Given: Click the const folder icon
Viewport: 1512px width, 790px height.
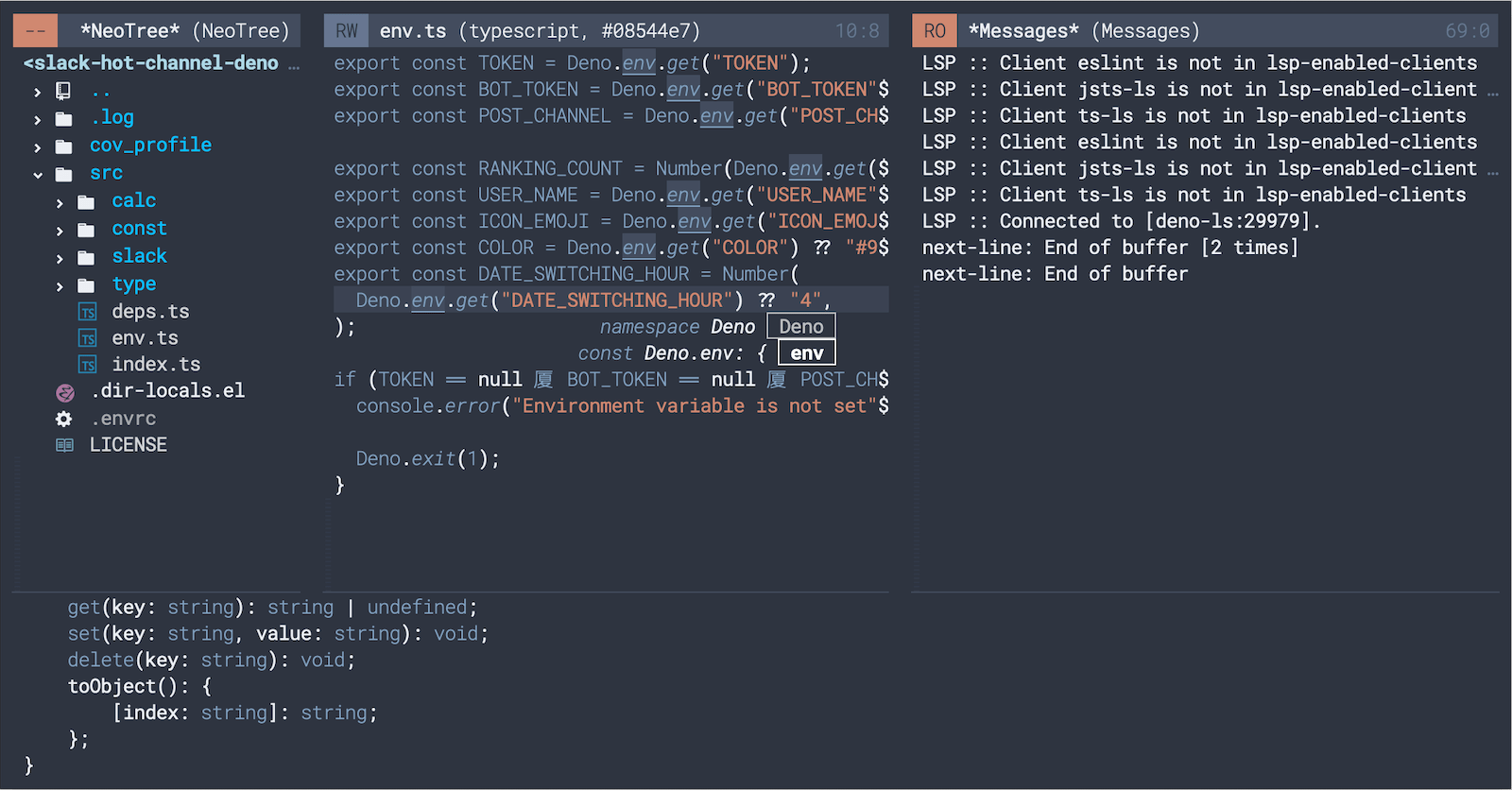Looking at the screenshot, I should click(x=86, y=230).
